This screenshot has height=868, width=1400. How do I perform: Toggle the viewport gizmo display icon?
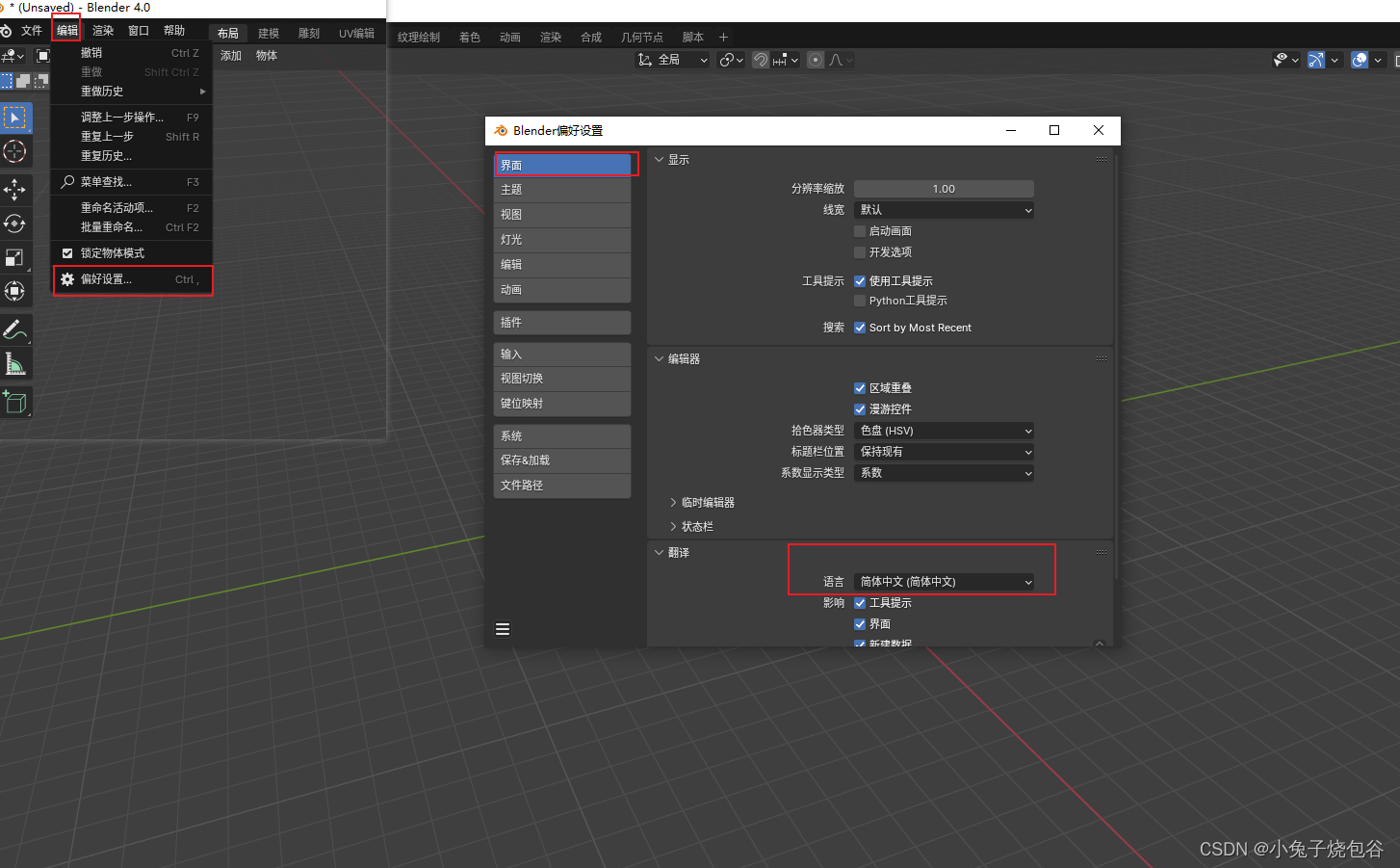1316,60
